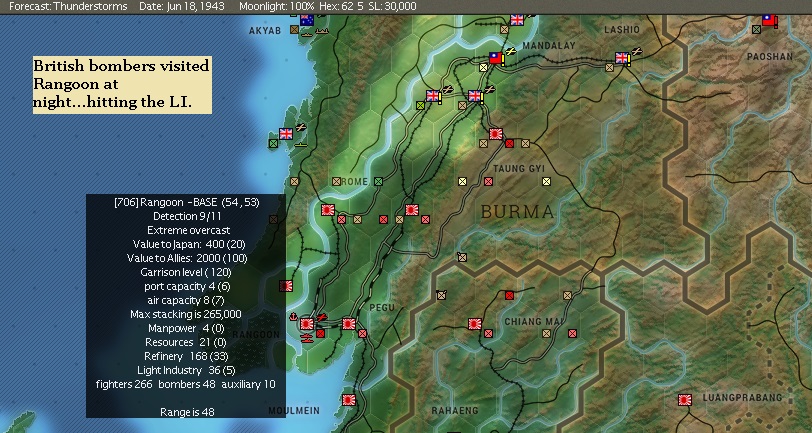Screen dimensions: 812x433
Task: Select the Japanese flag base nearest Prome label
Action: [328, 210]
